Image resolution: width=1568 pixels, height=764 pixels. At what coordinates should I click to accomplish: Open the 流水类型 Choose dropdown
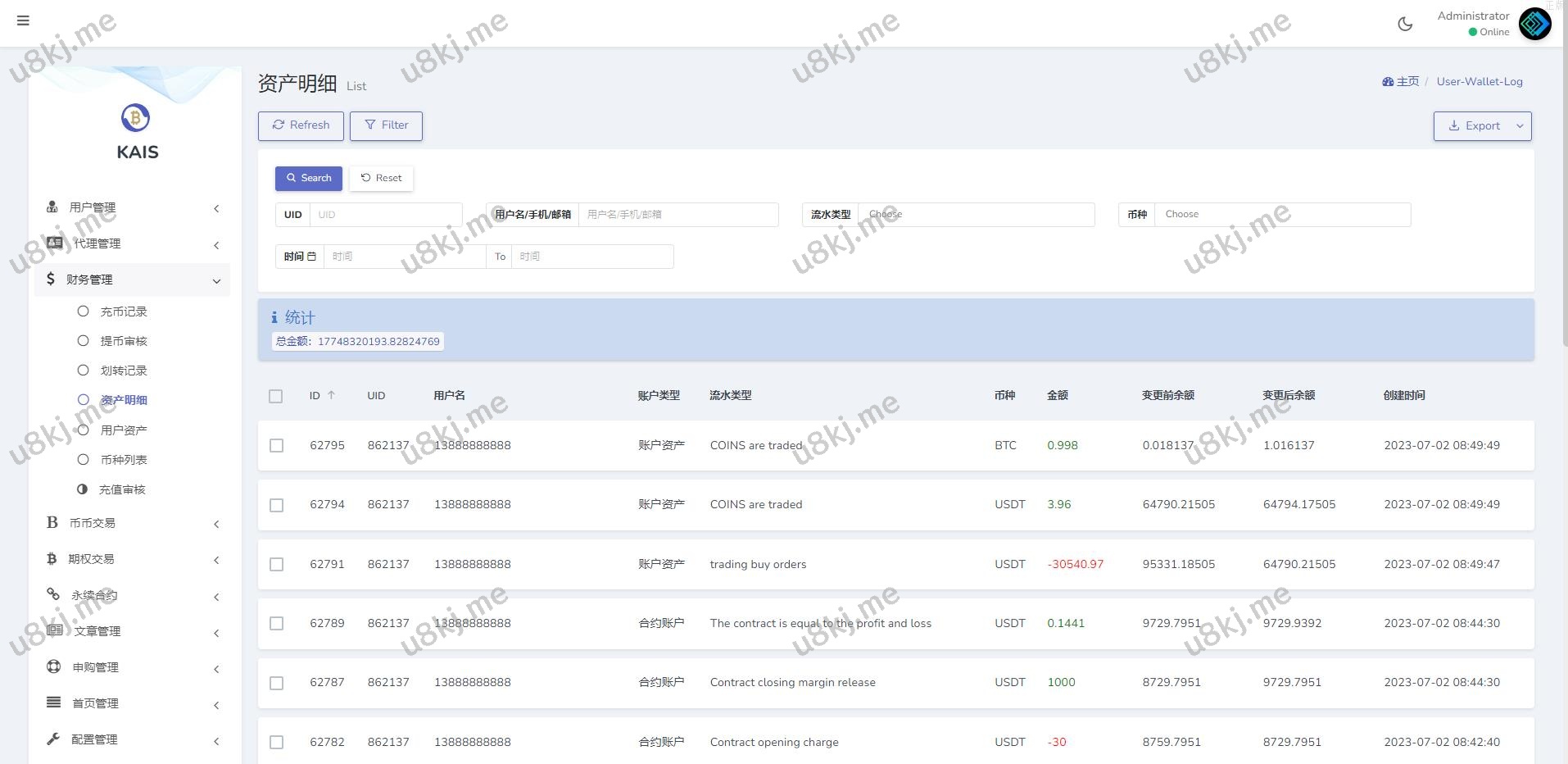tap(975, 215)
